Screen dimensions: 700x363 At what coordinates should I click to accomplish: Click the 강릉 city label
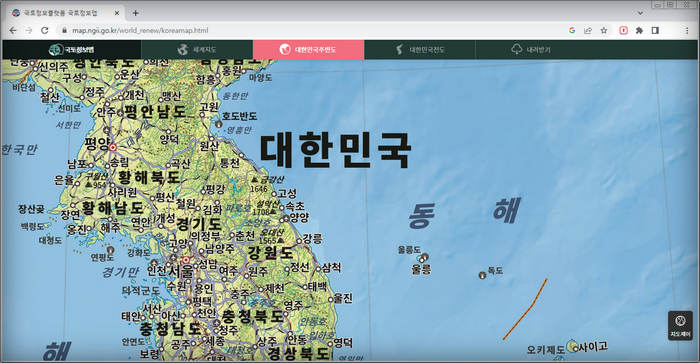point(312,238)
